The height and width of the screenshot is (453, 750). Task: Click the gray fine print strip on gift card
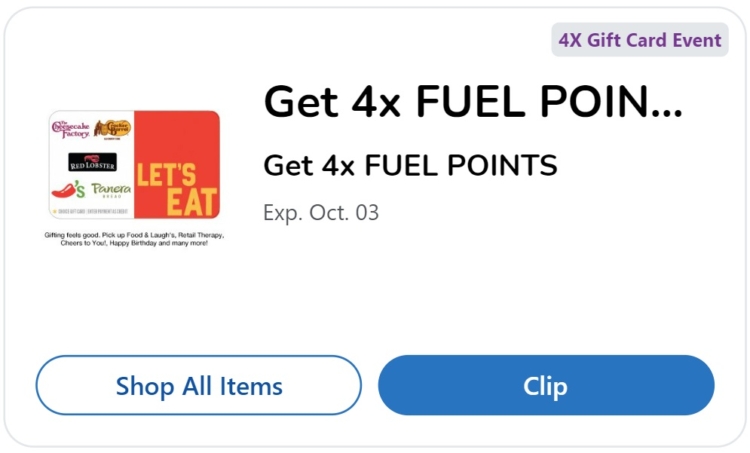(91, 211)
